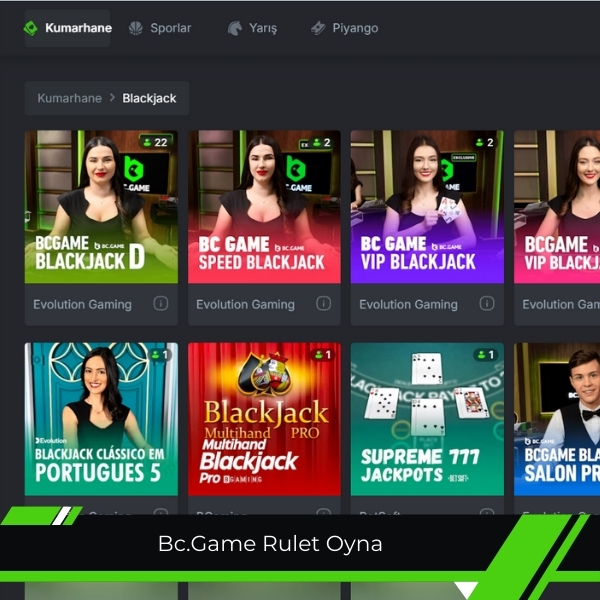This screenshot has height=600, width=600.
Task: Open info icon for BC Game Blackjack D
Action: click(161, 304)
